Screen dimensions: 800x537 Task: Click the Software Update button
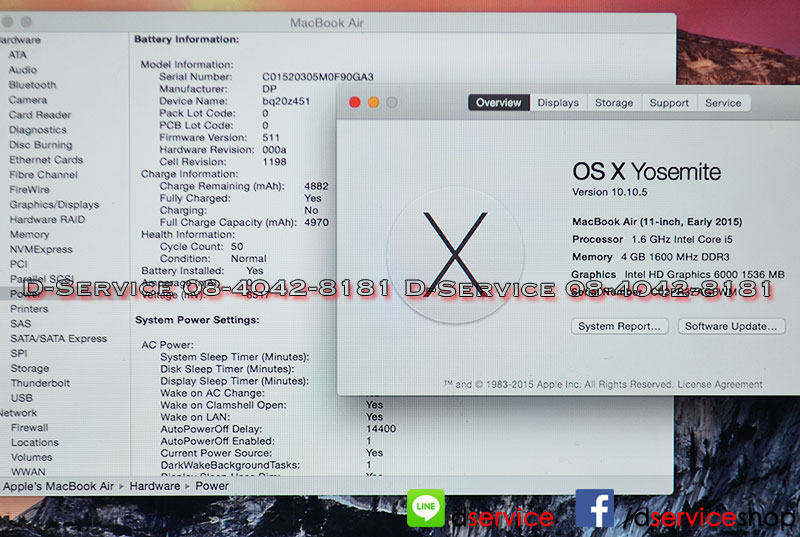coord(731,326)
